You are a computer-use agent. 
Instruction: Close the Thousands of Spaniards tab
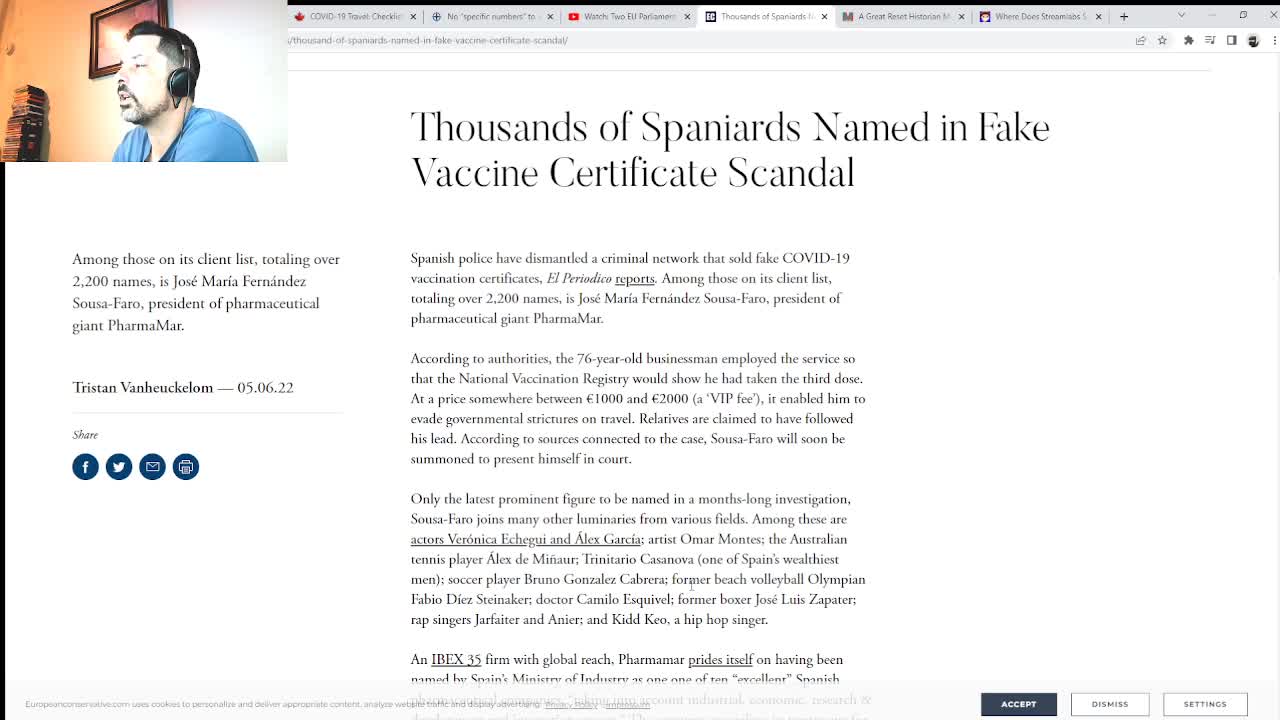(825, 16)
